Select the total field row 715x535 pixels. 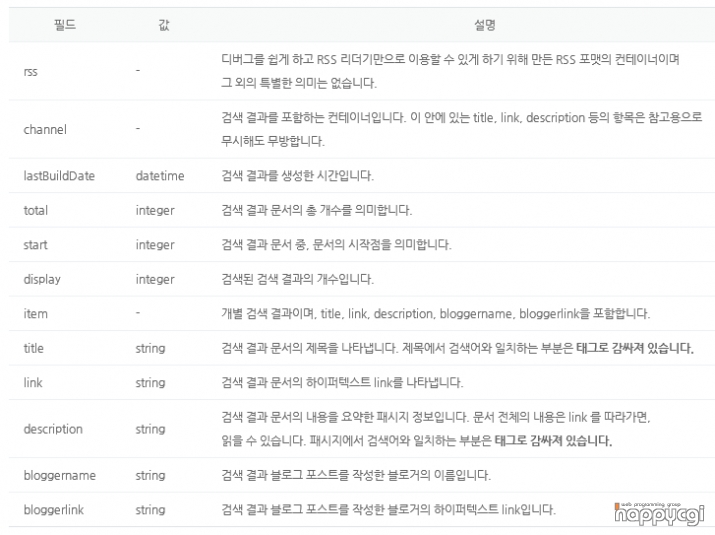(x=362, y=210)
